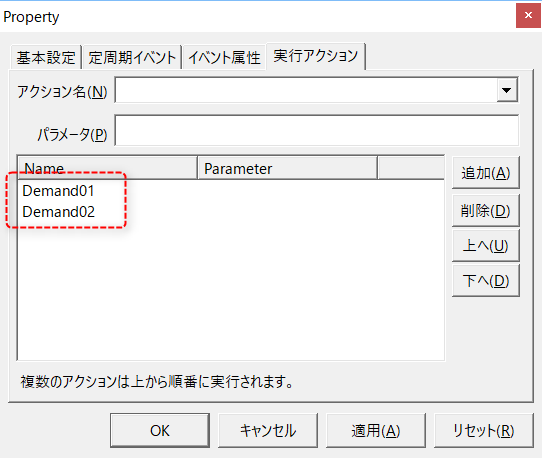Click the 削除(D) button
The width and height of the screenshot is (542, 458).
[486, 211]
